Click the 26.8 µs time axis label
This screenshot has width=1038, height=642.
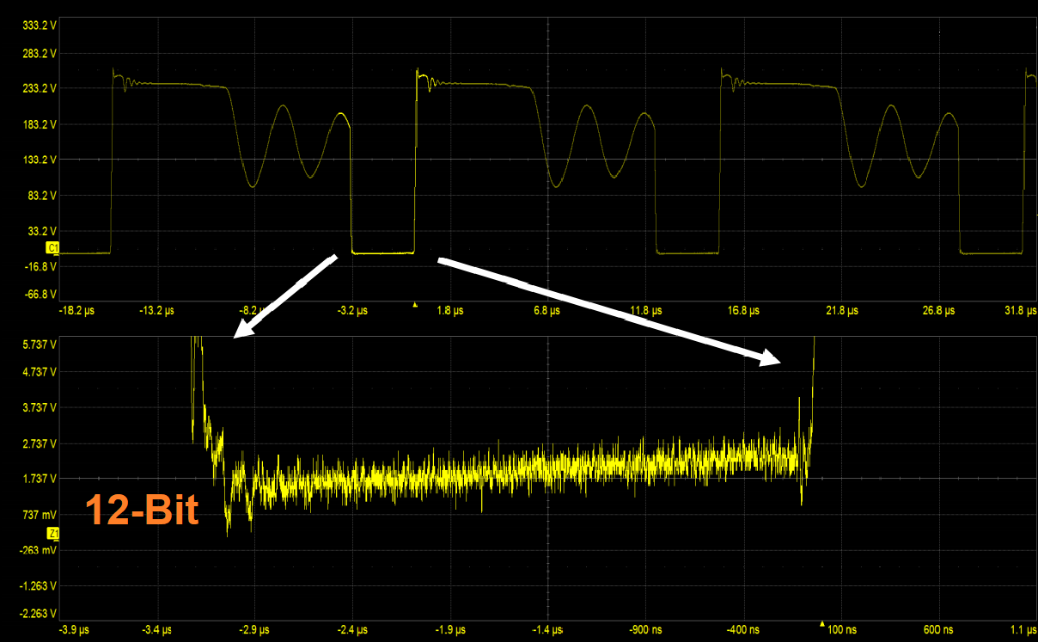pyautogui.click(x=939, y=310)
